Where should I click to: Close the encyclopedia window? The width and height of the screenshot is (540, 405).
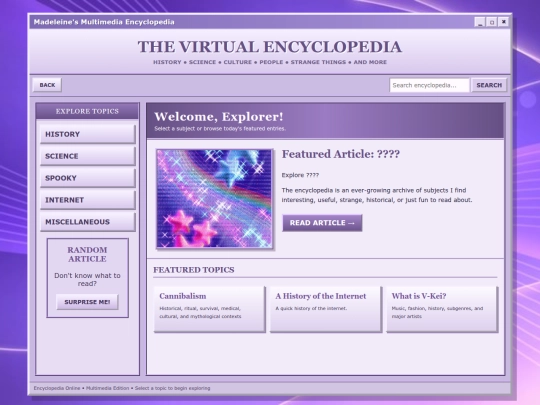click(503, 22)
